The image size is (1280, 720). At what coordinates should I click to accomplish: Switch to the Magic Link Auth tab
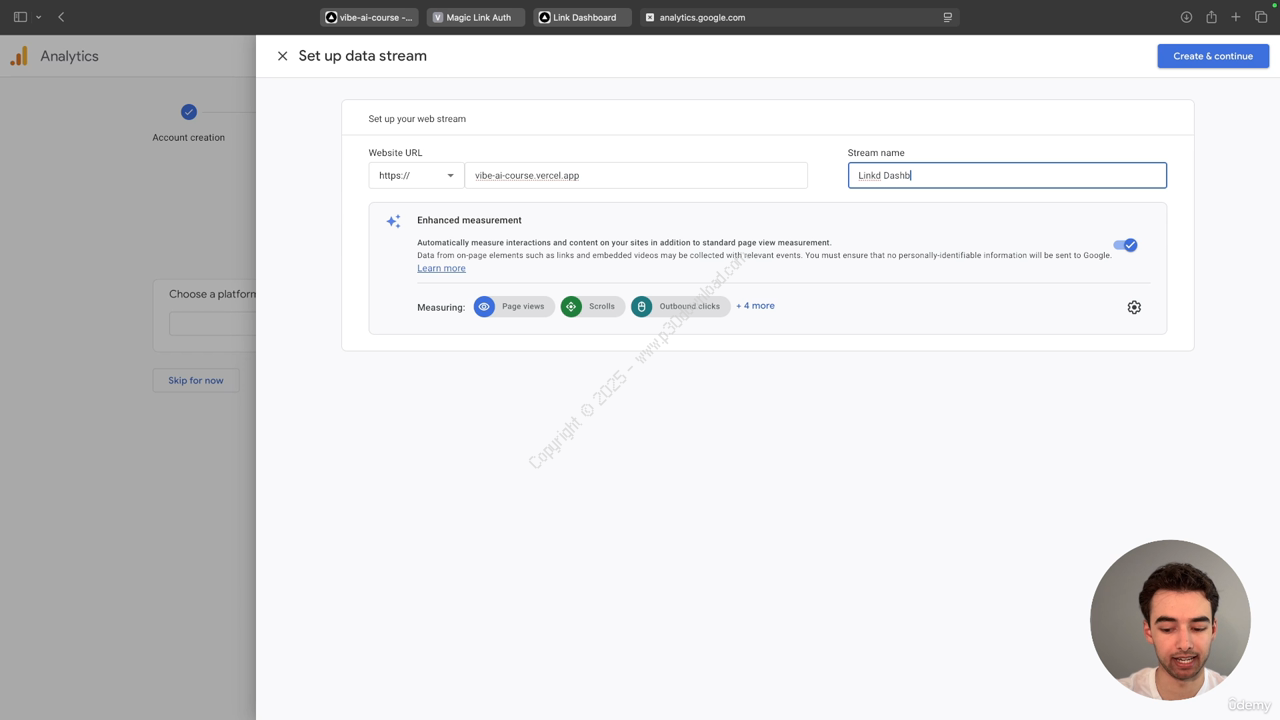476,17
